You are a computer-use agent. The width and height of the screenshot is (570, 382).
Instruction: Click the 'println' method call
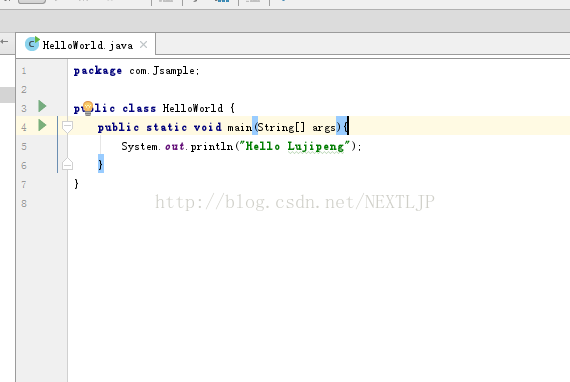pyautogui.click(x=212, y=146)
